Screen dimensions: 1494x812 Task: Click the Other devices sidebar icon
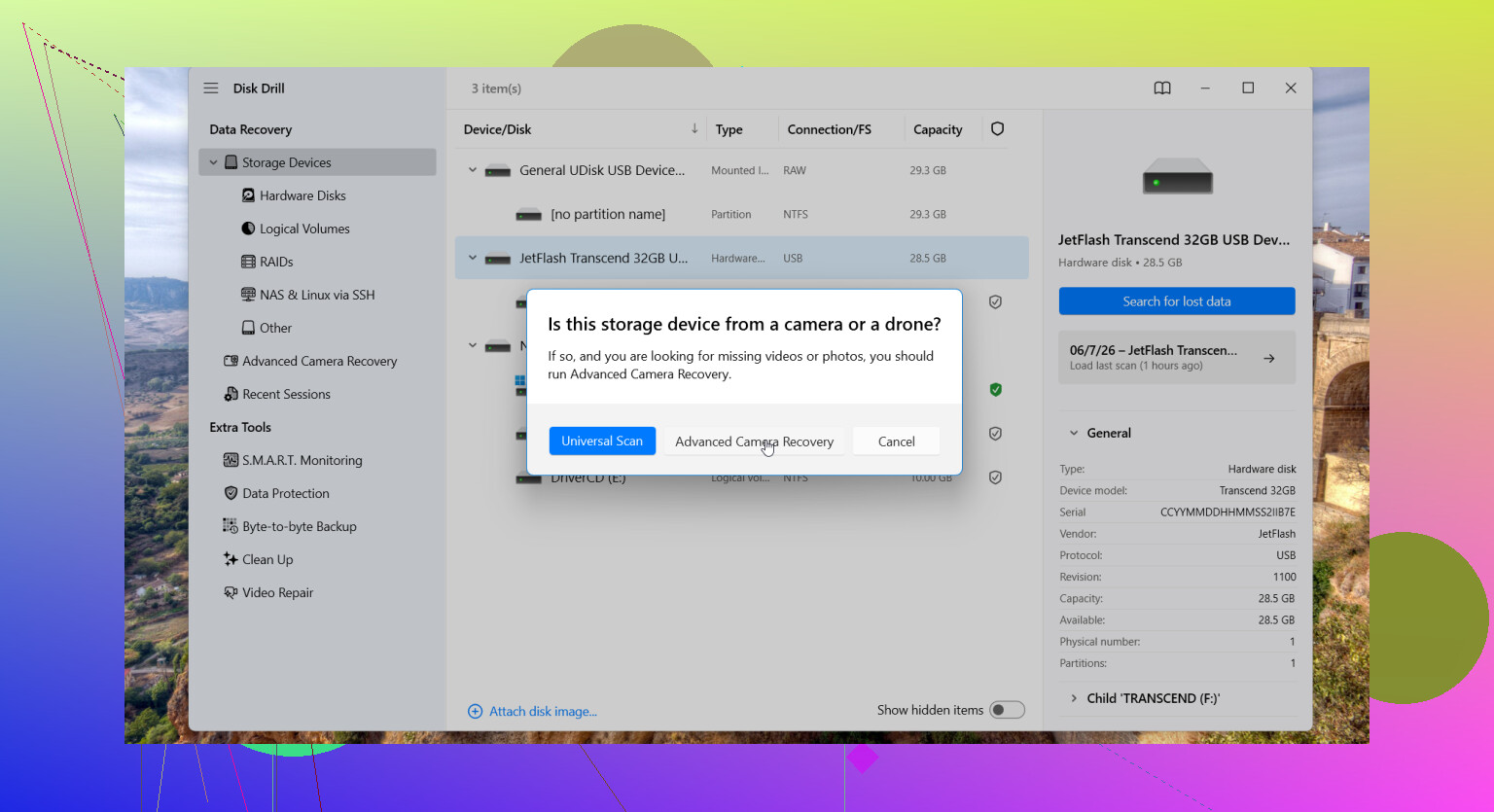pos(248,328)
